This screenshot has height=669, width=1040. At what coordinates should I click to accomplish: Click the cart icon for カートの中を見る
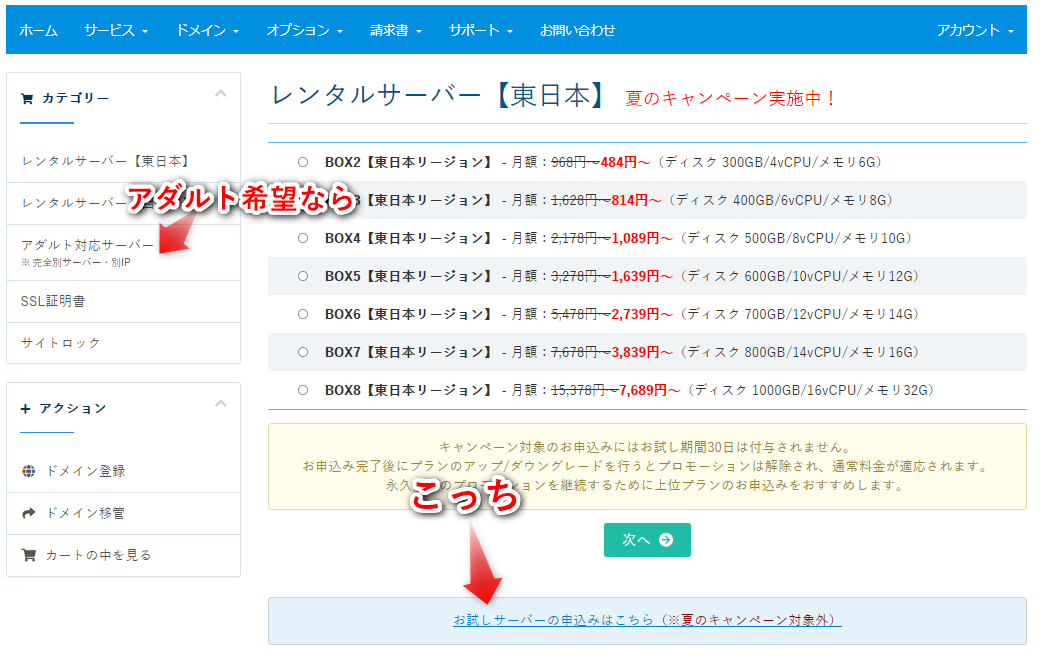click(x=28, y=555)
